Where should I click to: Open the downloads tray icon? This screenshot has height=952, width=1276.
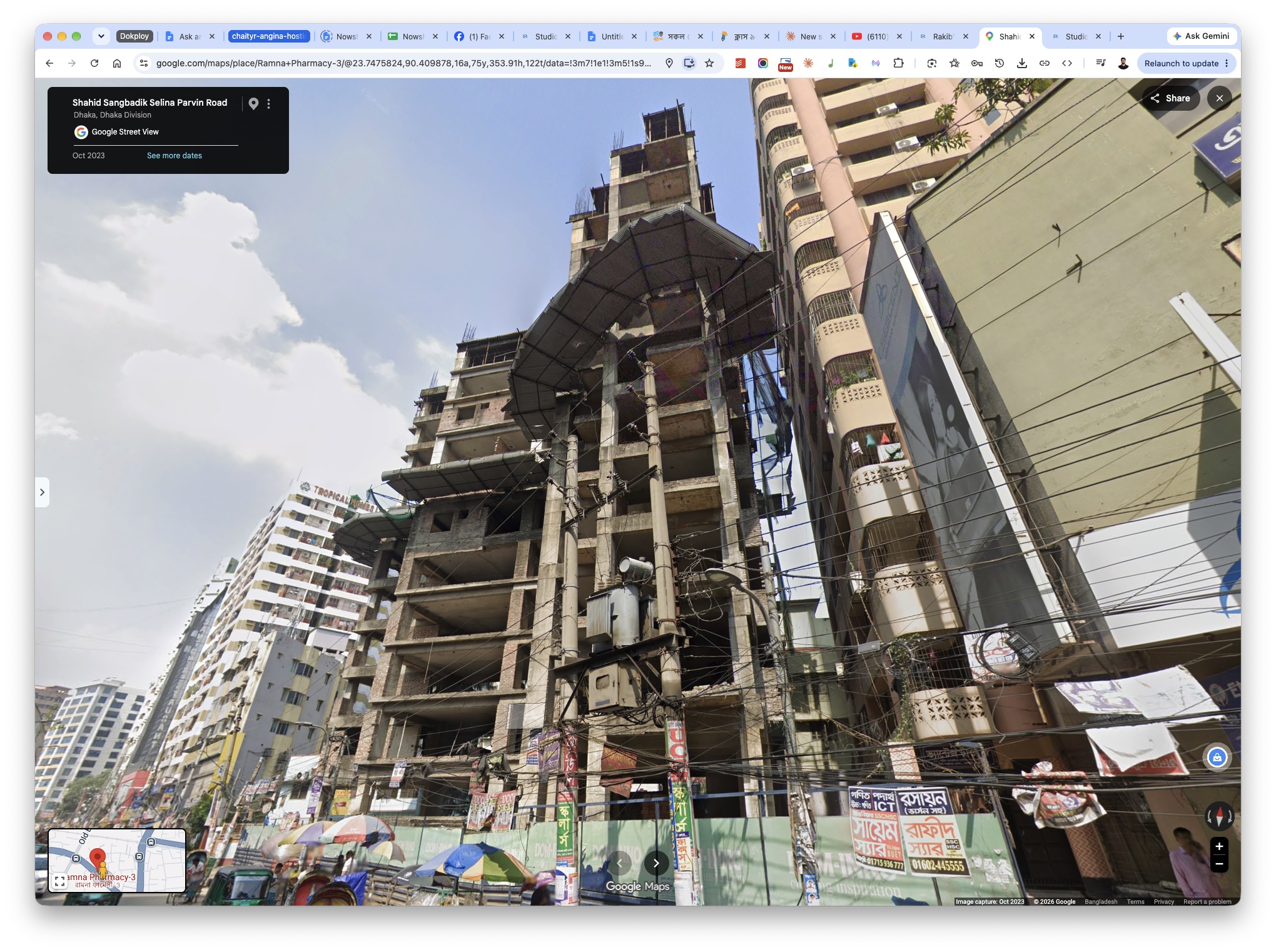[1022, 63]
